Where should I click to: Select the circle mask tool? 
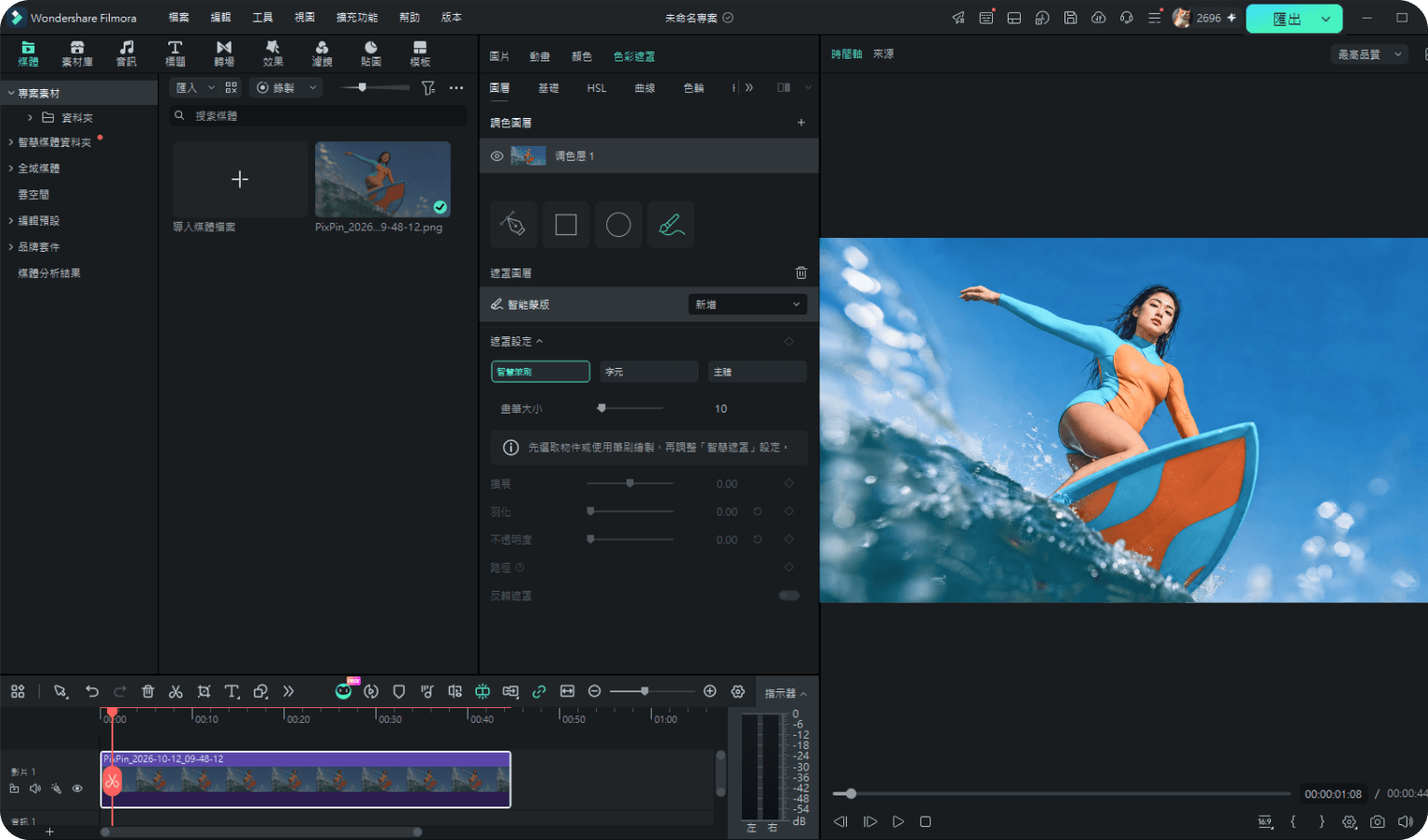[618, 225]
